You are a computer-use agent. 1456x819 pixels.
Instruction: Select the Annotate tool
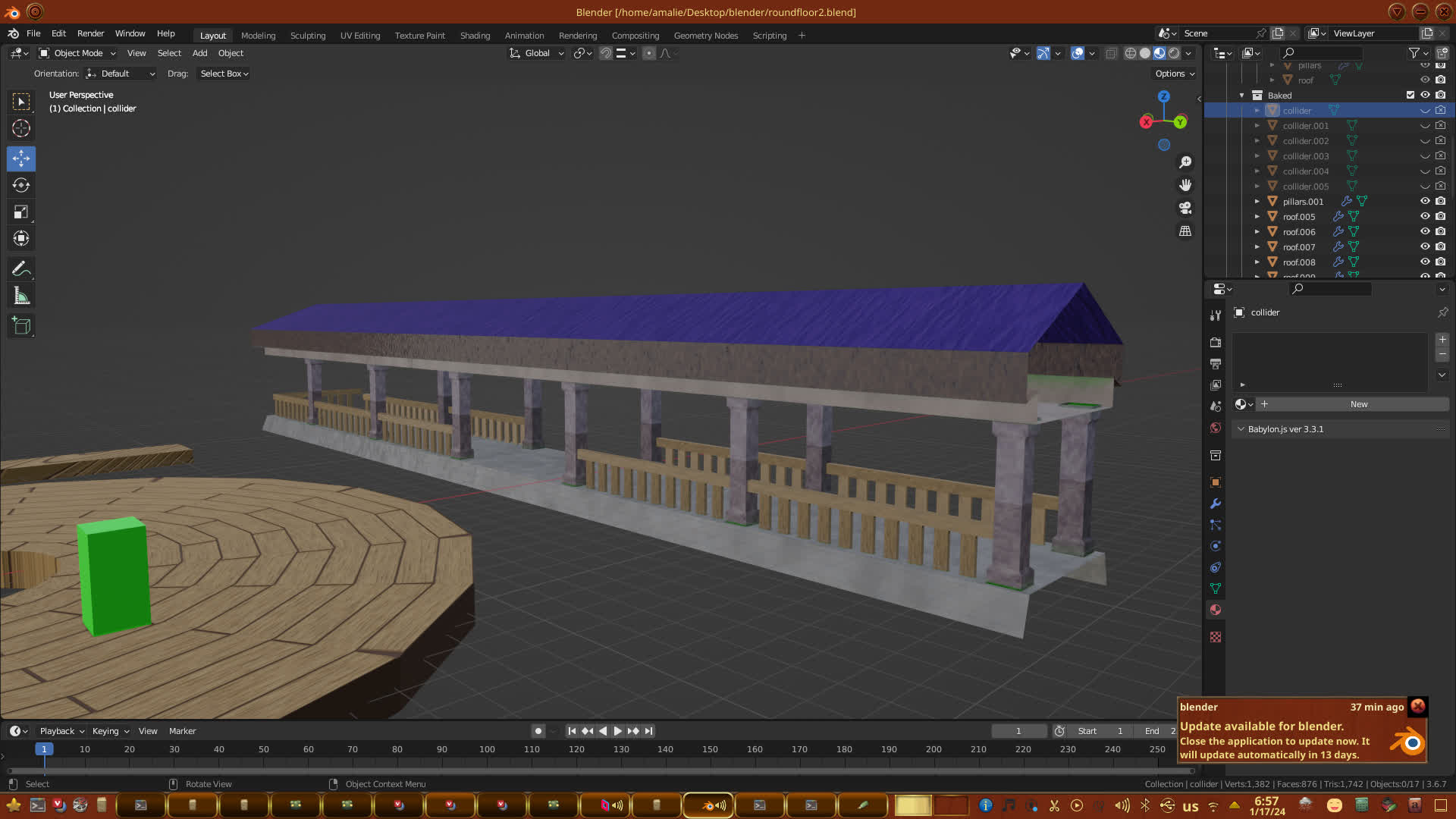point(21,268)
